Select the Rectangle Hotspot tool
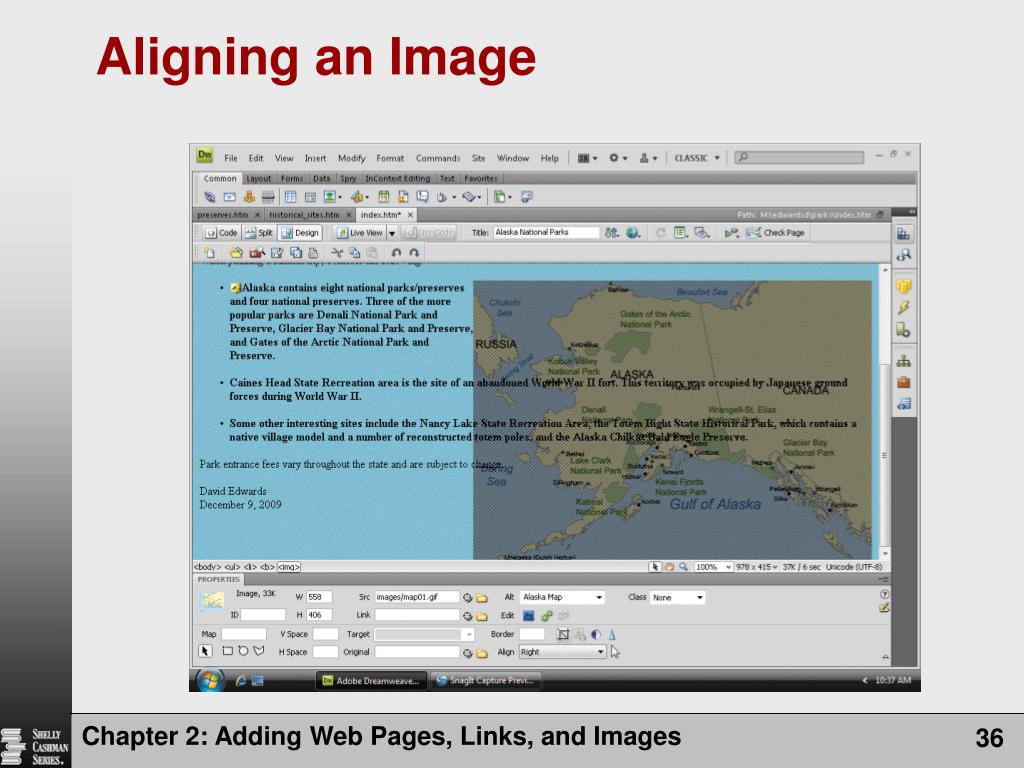 227,651
